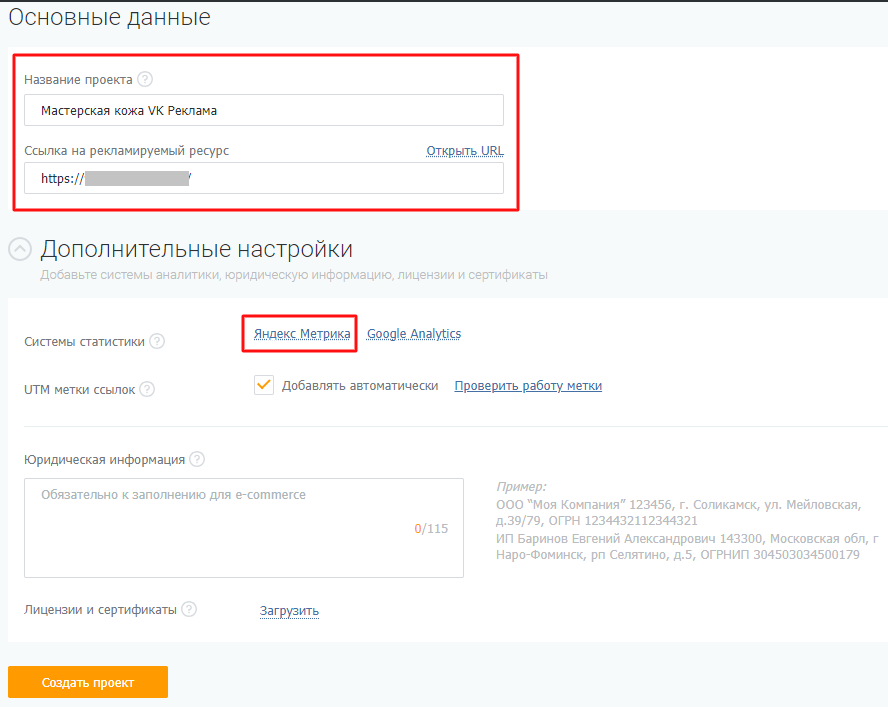888x707 pixels.
Task: Focus the project name input field
Action: point(264,110)
